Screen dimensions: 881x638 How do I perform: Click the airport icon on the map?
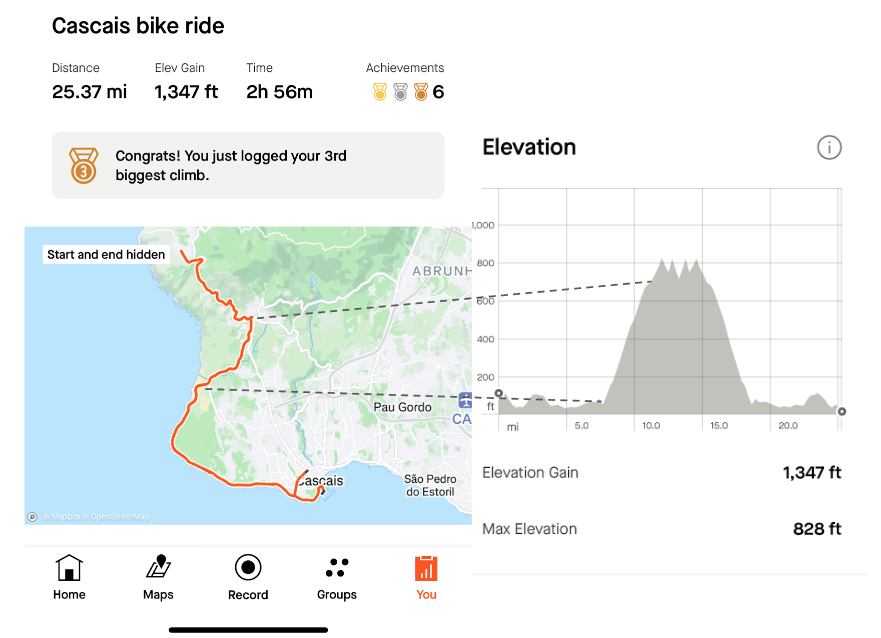pyautogui.click(x=465, y=400)
